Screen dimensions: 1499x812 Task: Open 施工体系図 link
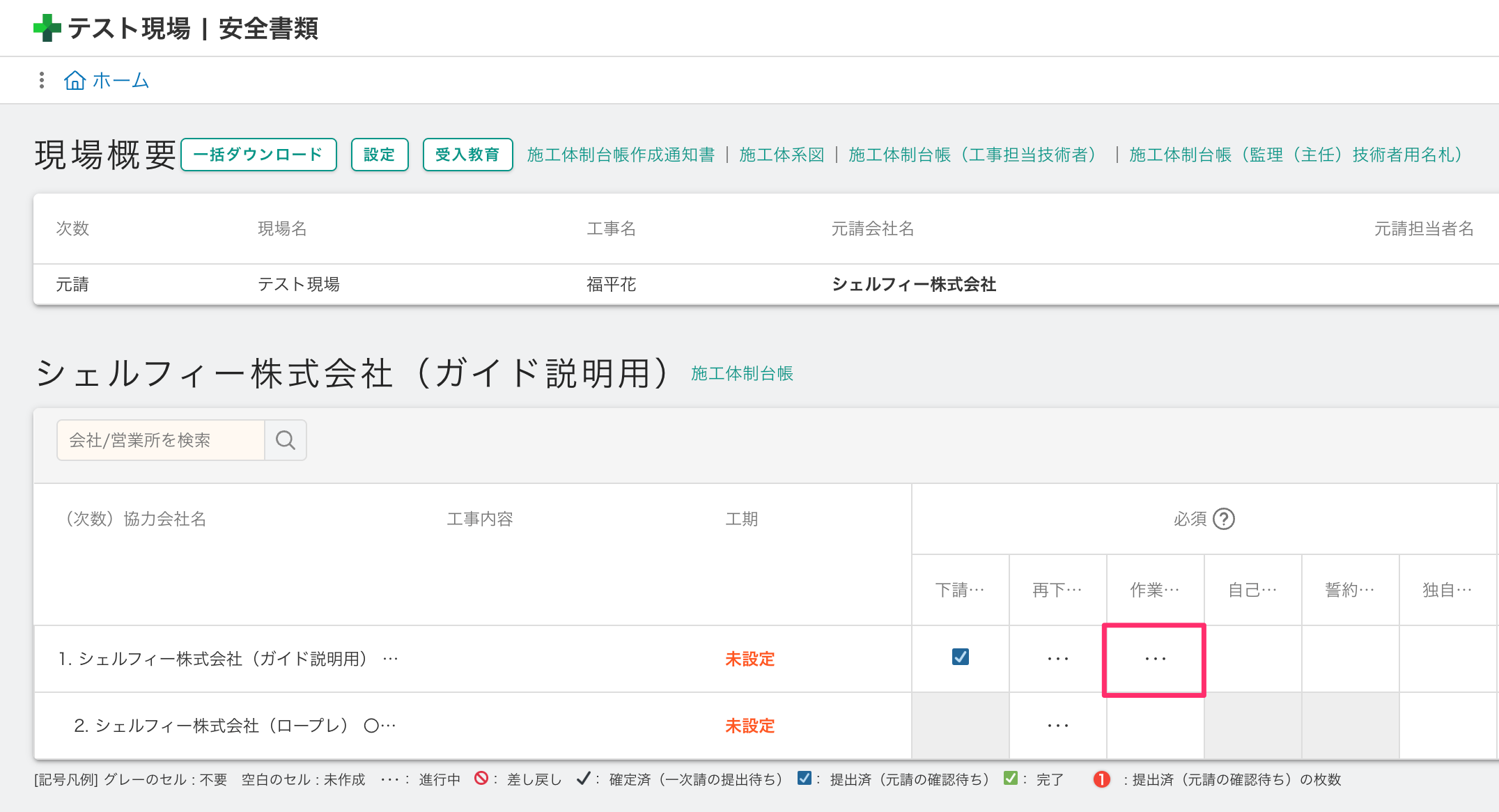pyautogui.click(x=782, y=155)
